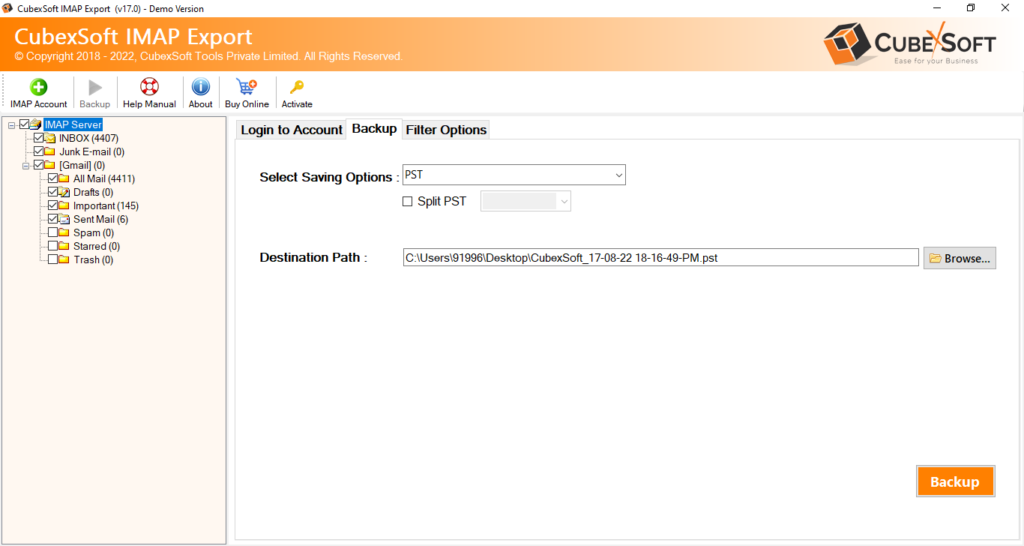Check the Spam folder checkbox
1024x546 pixels.
[x=53, y=233]
